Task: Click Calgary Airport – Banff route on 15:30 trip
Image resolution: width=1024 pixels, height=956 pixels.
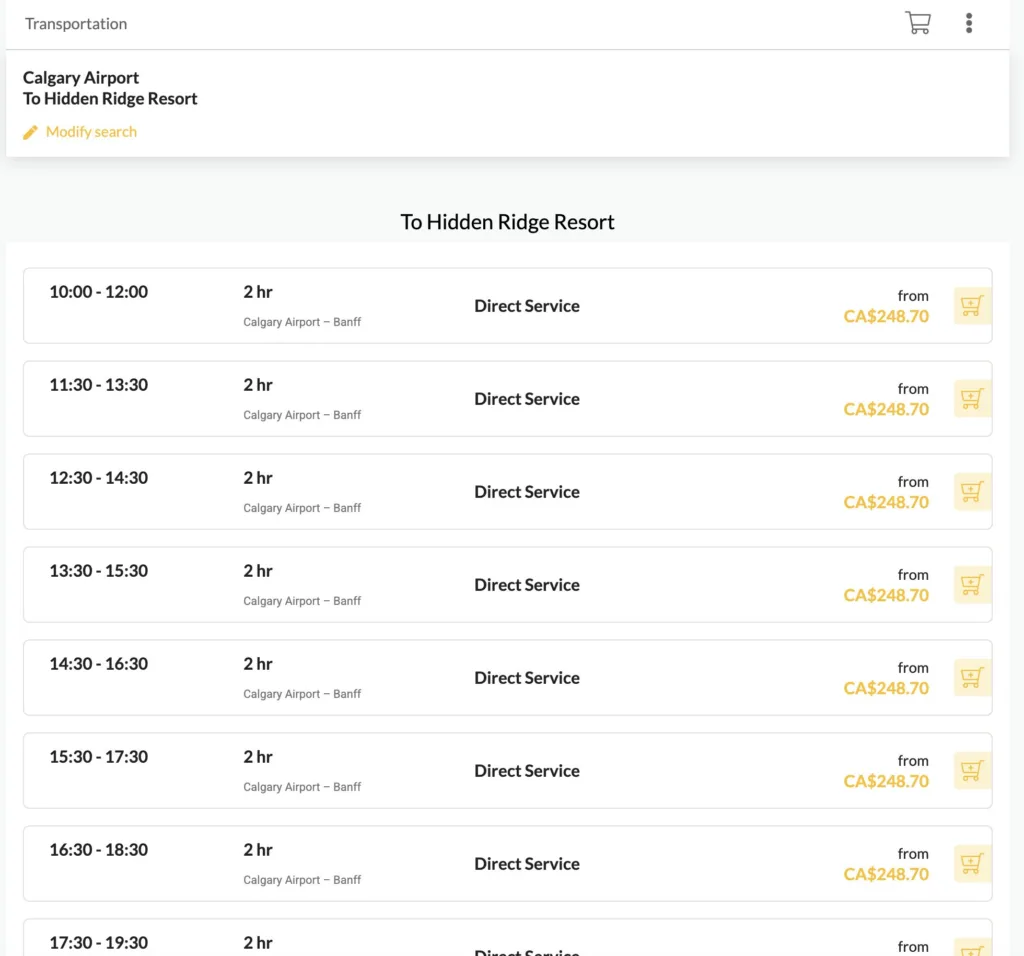Action: pos(302,787)
